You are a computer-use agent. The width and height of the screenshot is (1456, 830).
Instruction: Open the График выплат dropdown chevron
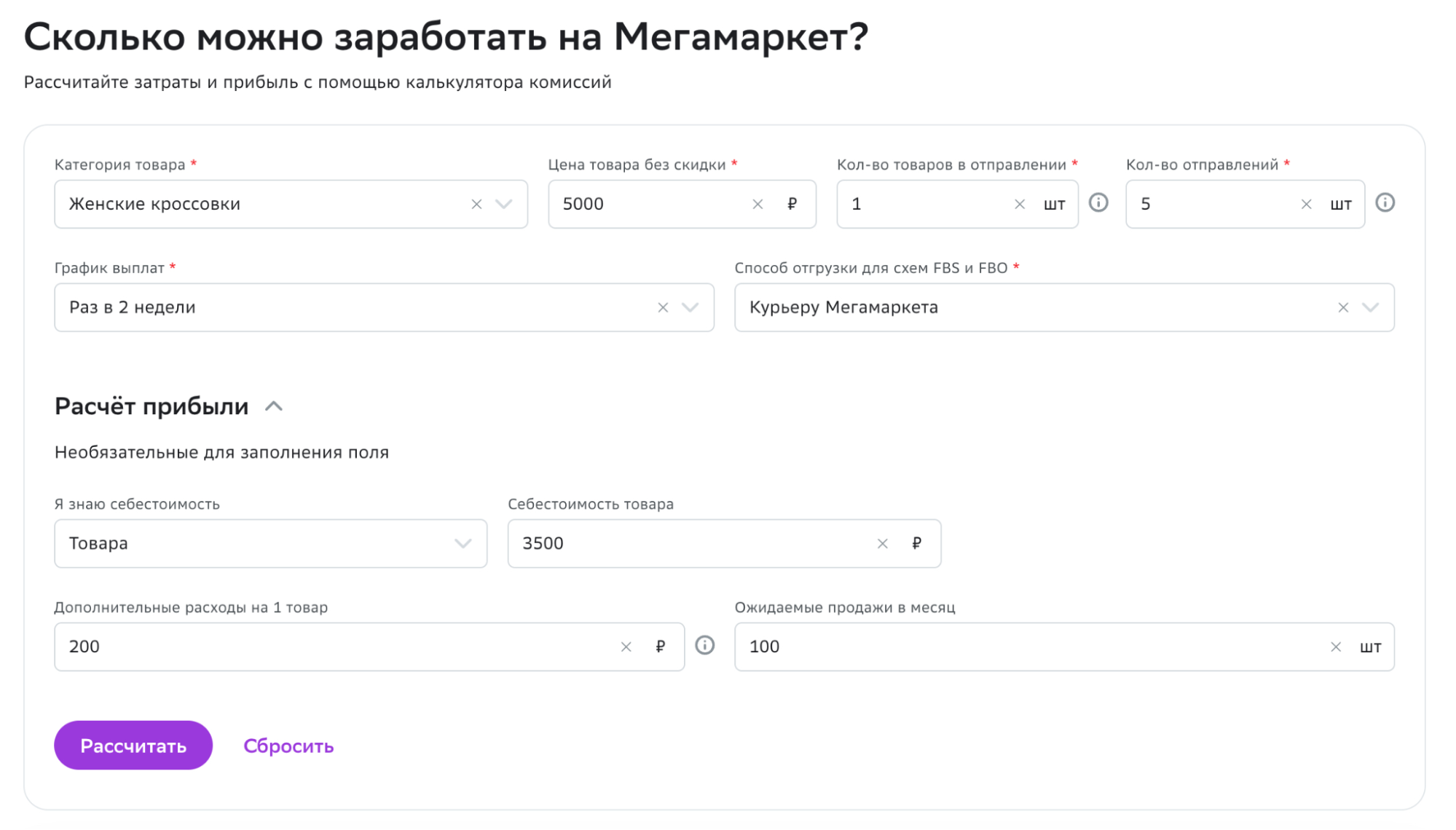point(690,308)
